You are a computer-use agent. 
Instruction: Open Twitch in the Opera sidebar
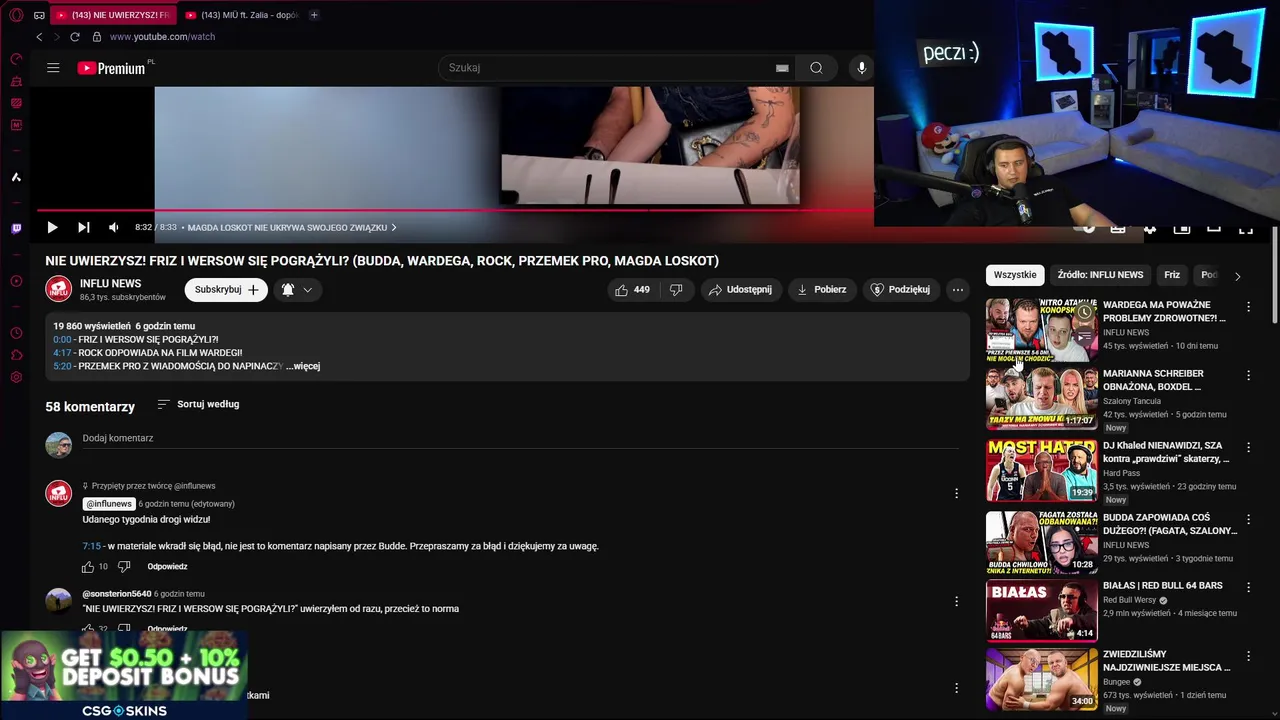[x=16, y=229]
